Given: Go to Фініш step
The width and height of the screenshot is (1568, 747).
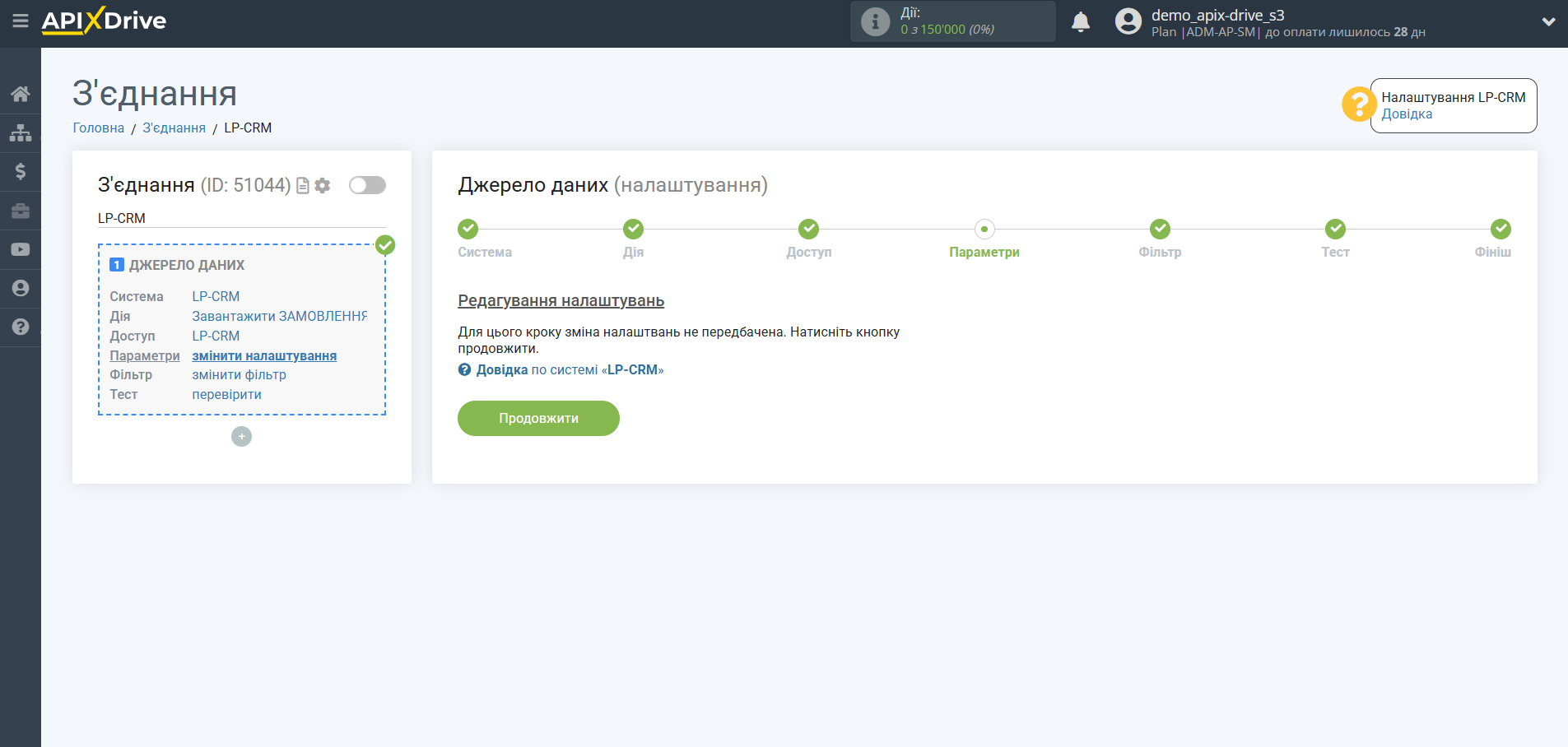Looking at the screenshot, I should 1501,229.
